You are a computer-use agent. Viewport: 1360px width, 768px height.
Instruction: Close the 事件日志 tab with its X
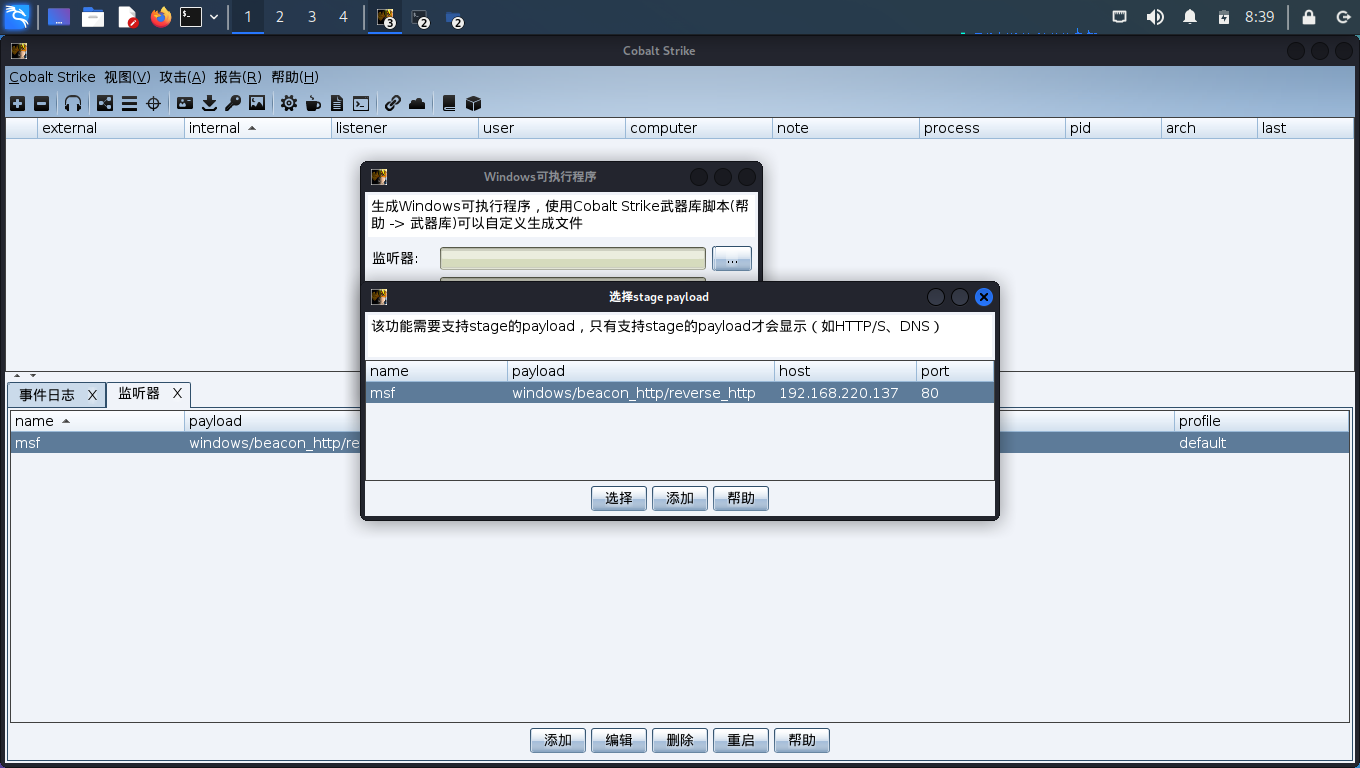point(92,395)
